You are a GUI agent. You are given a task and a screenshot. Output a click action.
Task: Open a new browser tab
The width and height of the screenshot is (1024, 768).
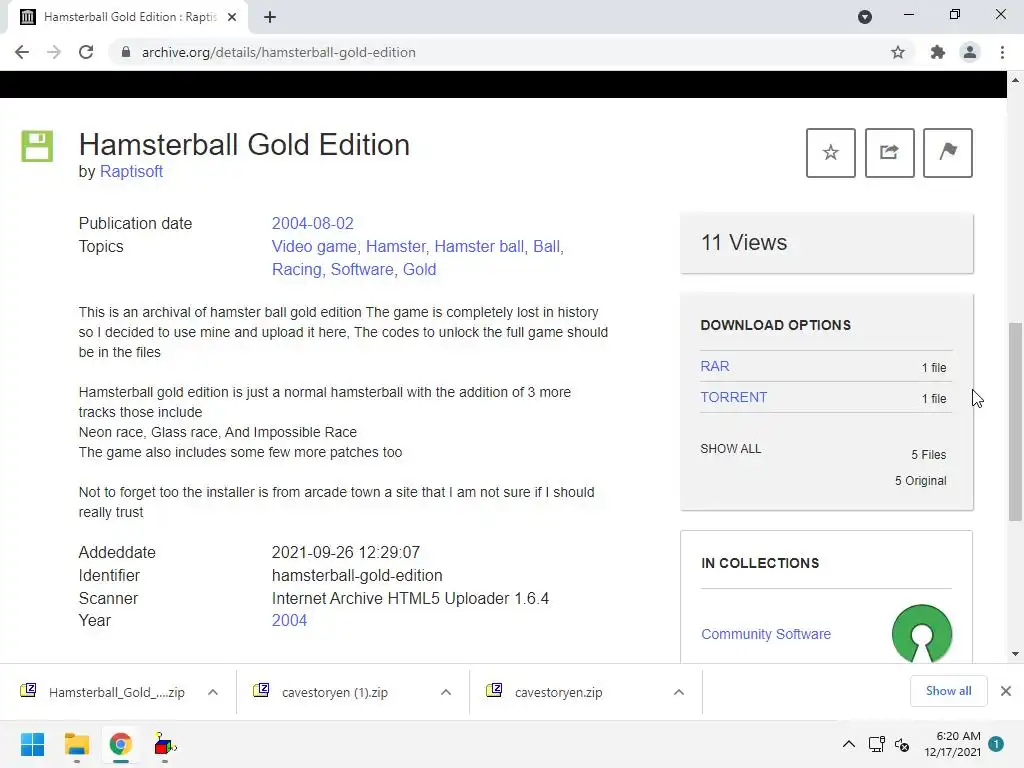point(270,17)
